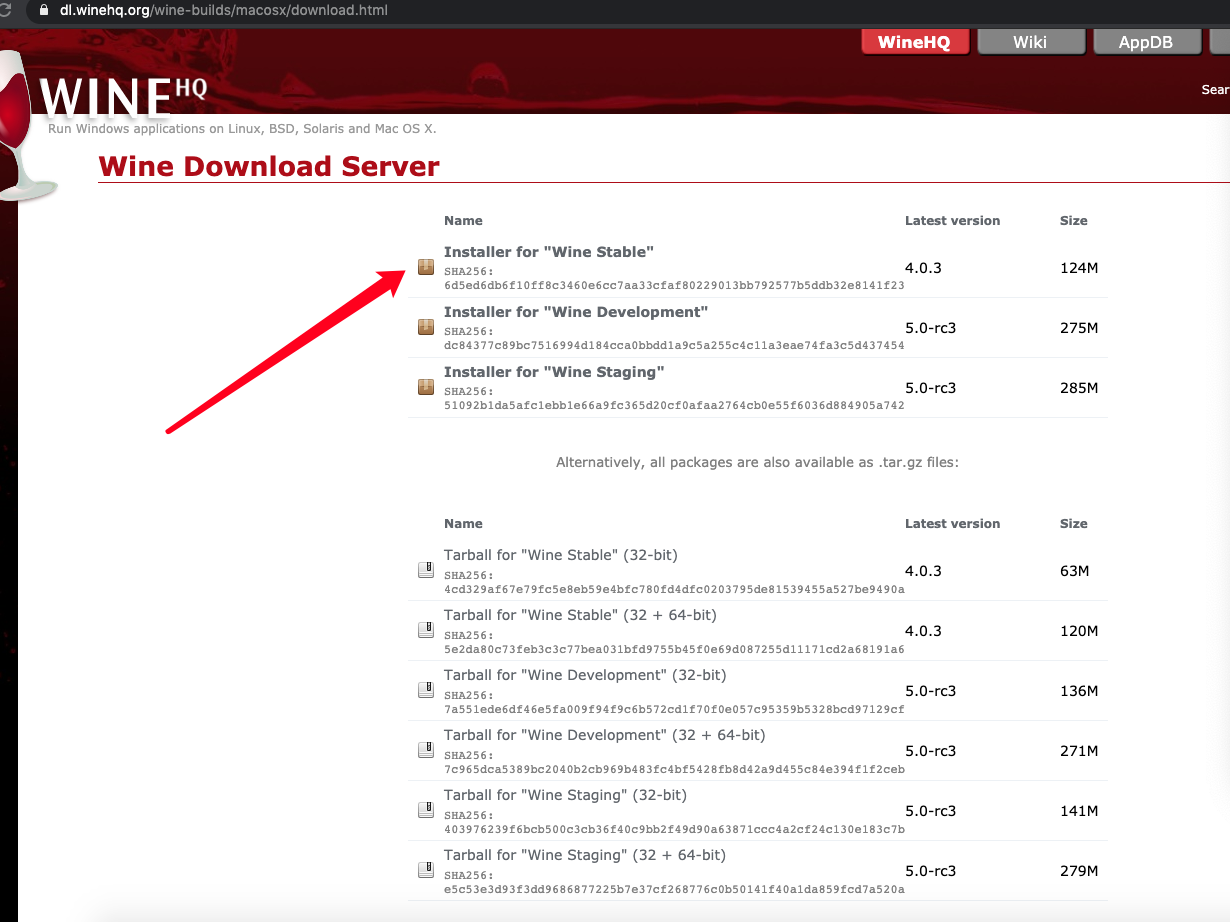Open the AppDB tab
The image size is (1230, 922).
click(x=1146, y=42)
